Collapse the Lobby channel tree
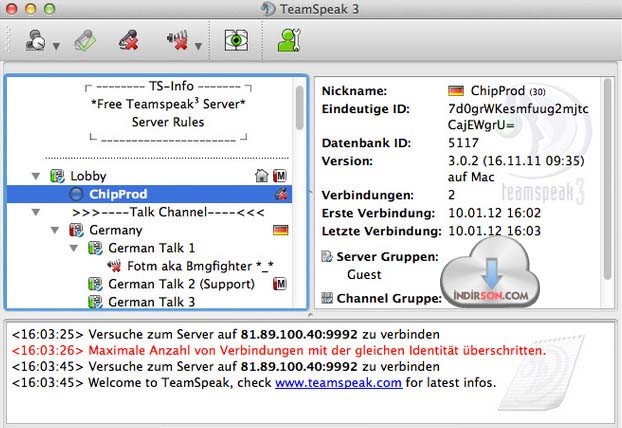Screen dimensions: 622x428 pyautogui.click(x=36, y=176)
